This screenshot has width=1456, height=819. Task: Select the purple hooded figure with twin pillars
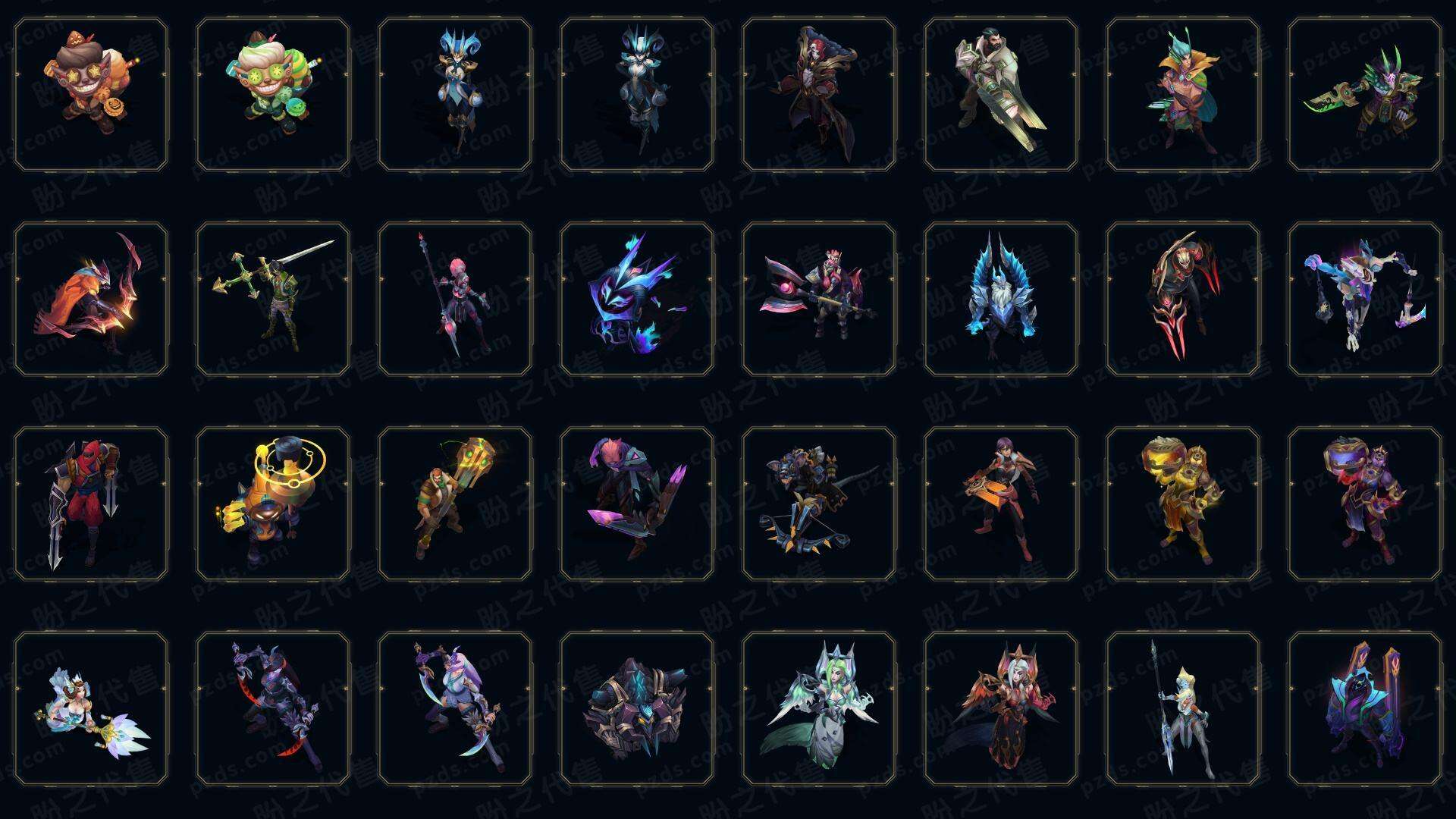[1365, 708]
